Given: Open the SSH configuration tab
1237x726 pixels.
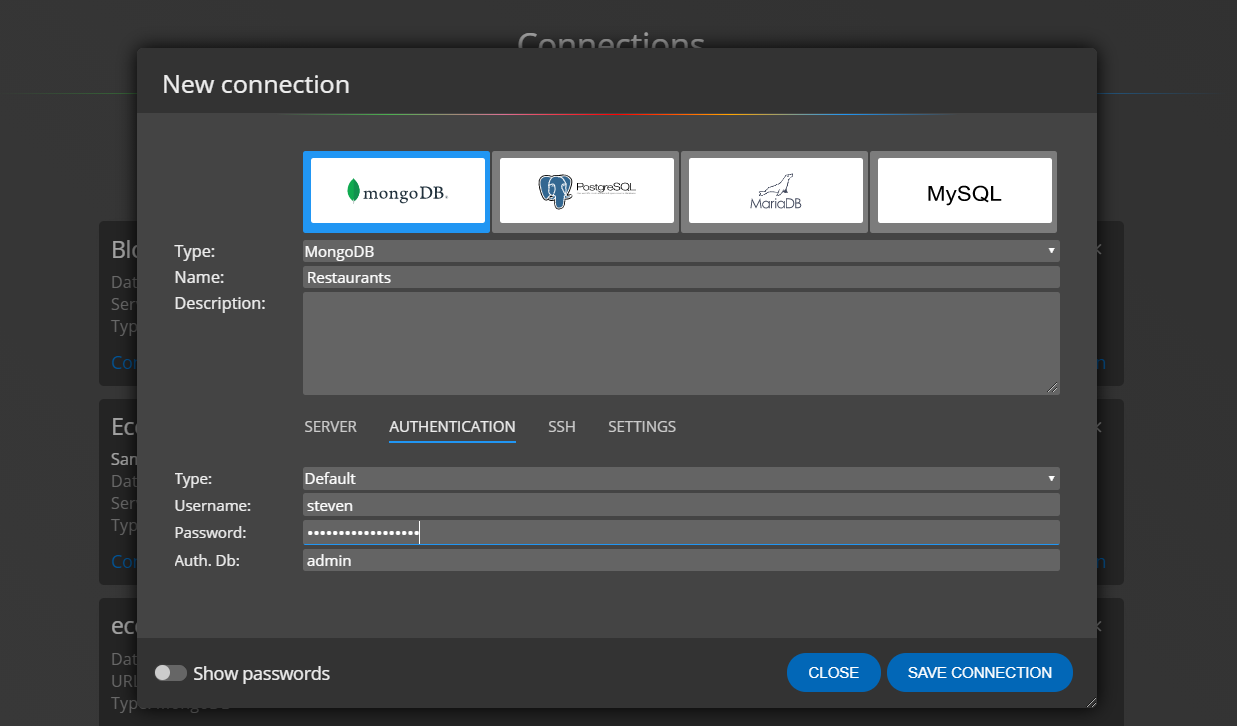Looking at the screenshot, I should point(561,426).
